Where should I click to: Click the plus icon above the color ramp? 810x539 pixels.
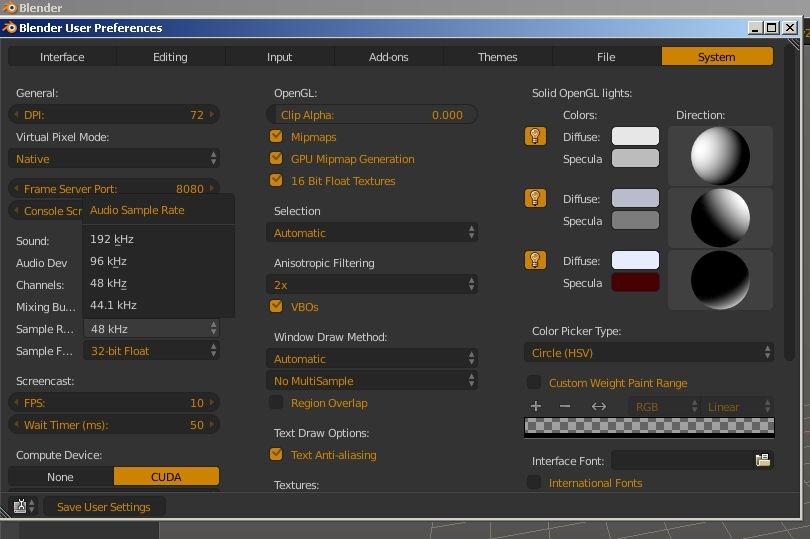point(536,407)
